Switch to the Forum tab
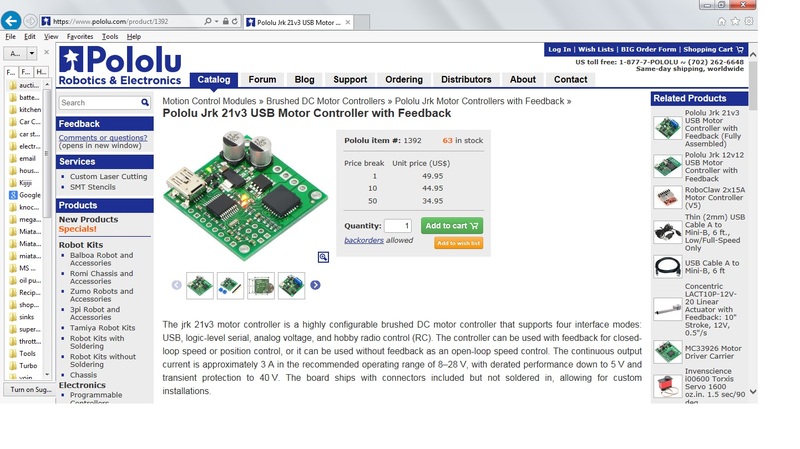Image resolution: width=800 pixels, height=449 pixels. (262, 80)
